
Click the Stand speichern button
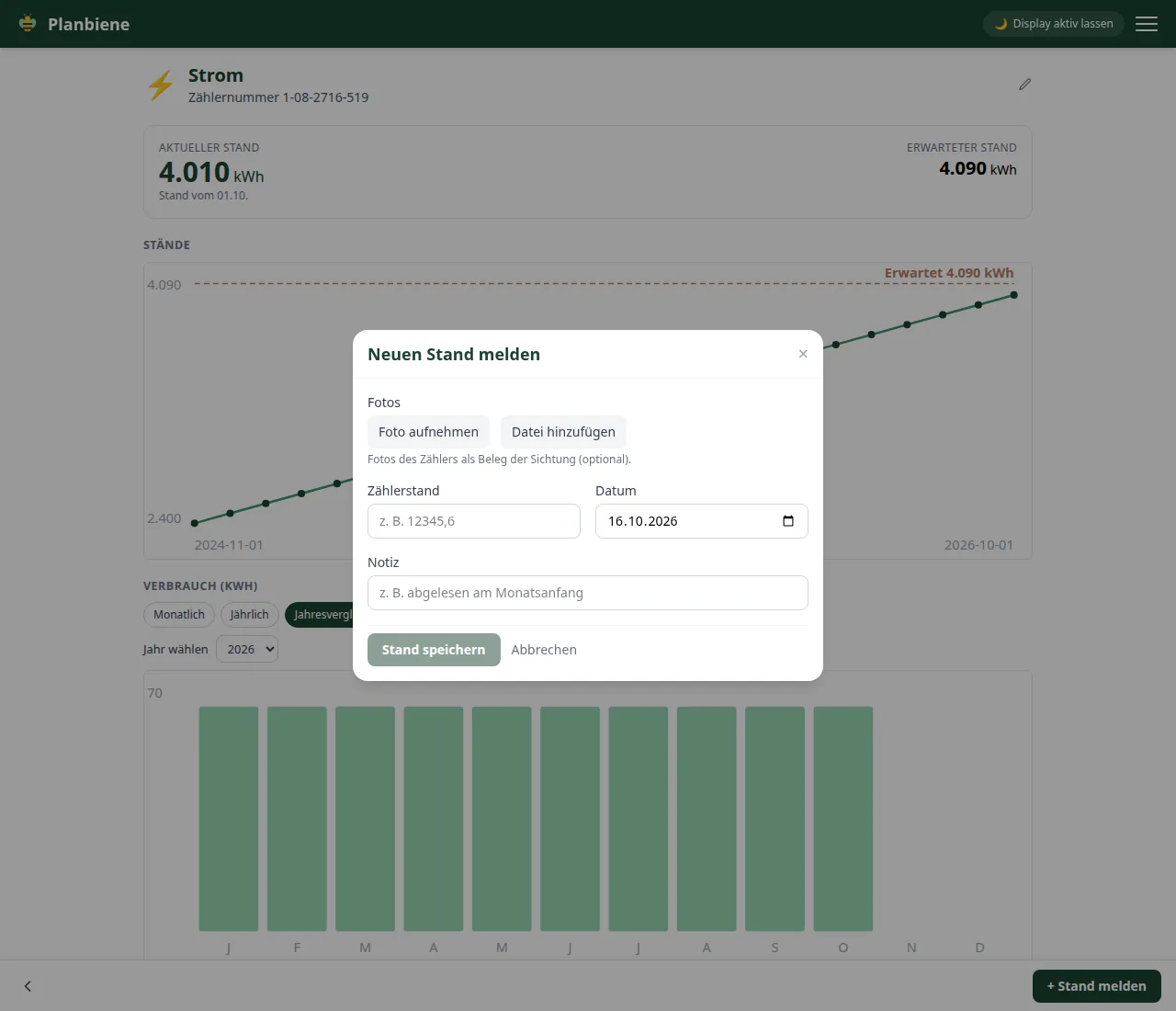434,650
